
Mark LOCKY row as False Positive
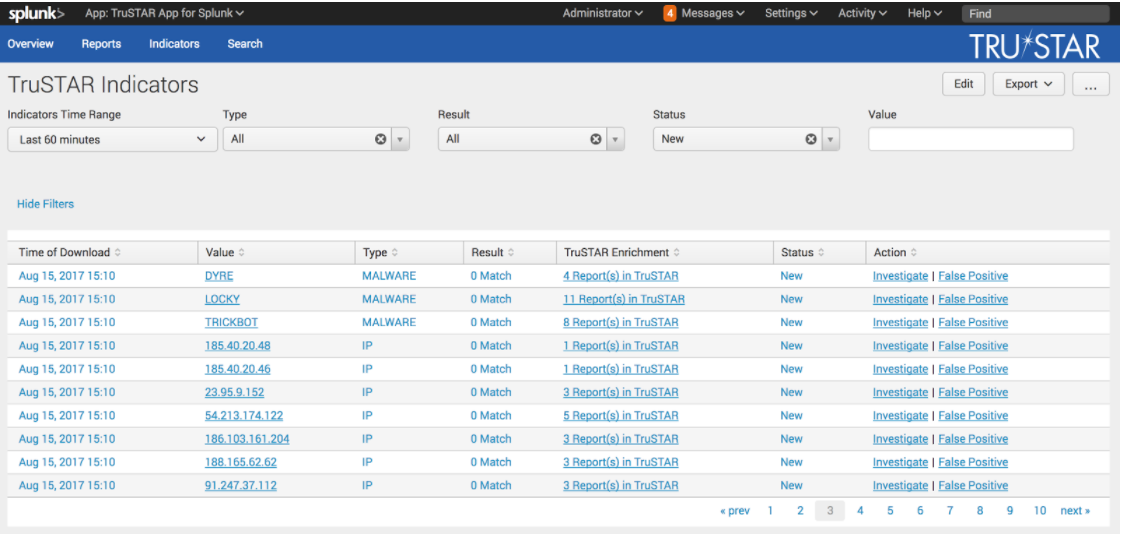pyautogui.click(x=973, y=299)
